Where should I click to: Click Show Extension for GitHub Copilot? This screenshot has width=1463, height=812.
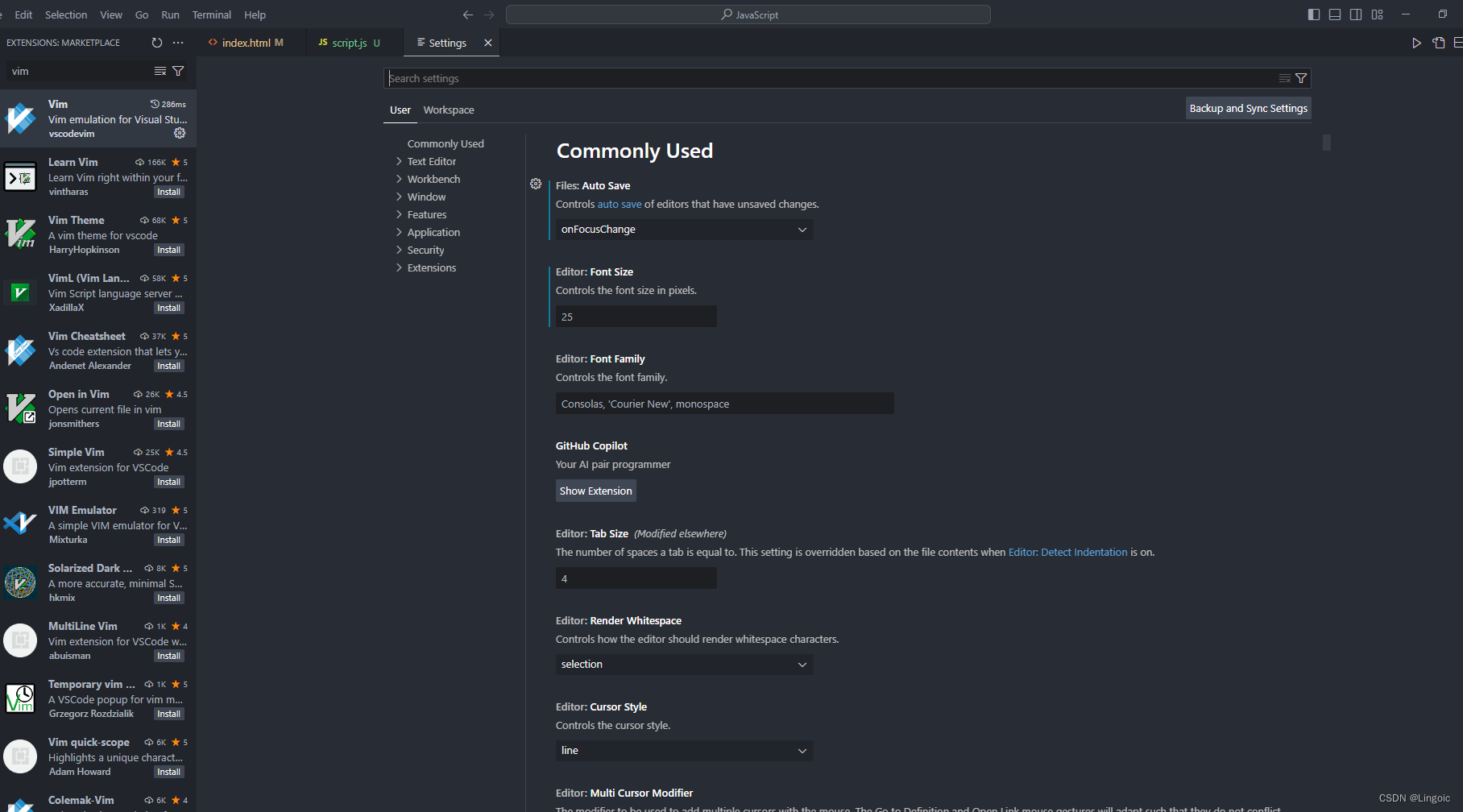[596, 491]
